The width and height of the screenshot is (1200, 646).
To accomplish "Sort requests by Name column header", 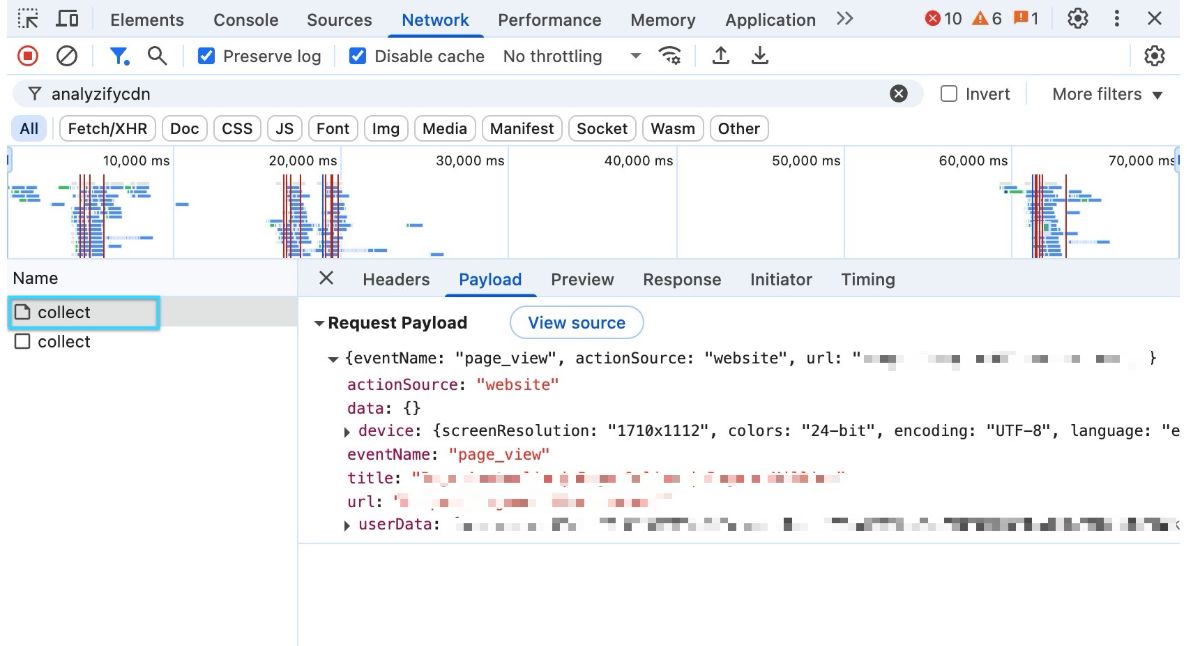I will 152,279.
